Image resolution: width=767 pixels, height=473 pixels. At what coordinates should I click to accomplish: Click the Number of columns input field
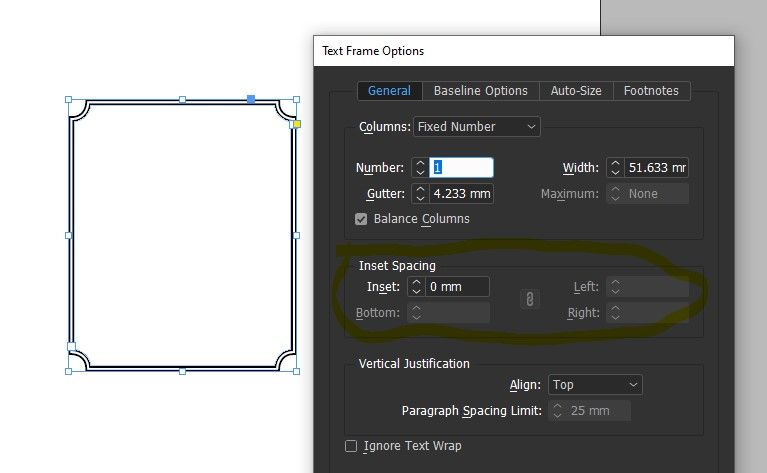(461, 168)
